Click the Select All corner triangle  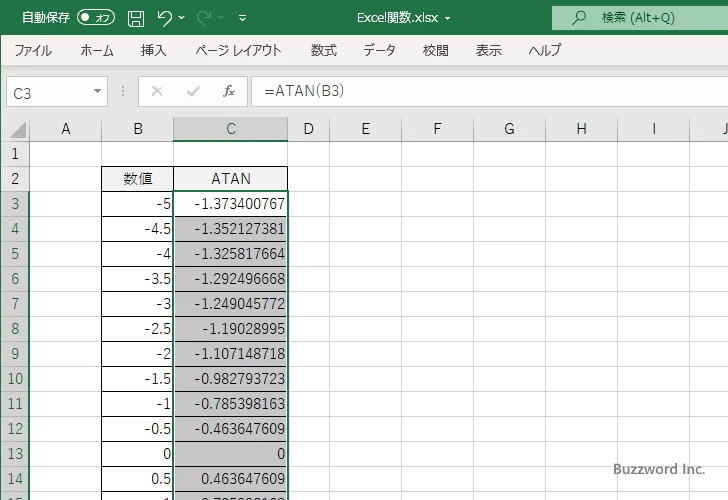point(17,130)
